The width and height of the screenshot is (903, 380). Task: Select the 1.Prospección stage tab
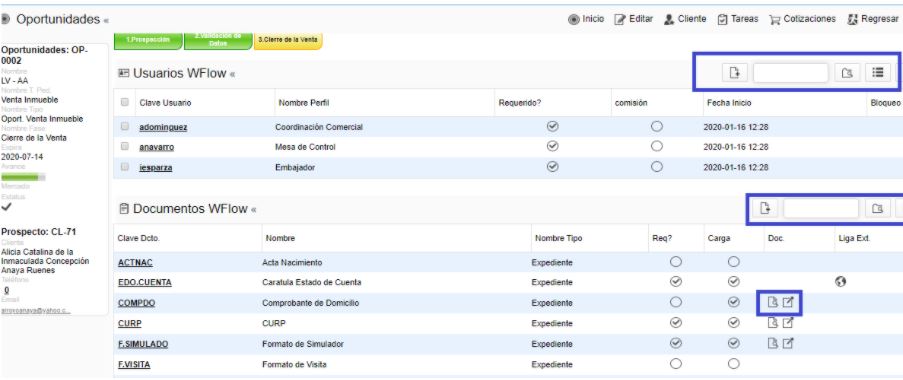tap(149, 40)
